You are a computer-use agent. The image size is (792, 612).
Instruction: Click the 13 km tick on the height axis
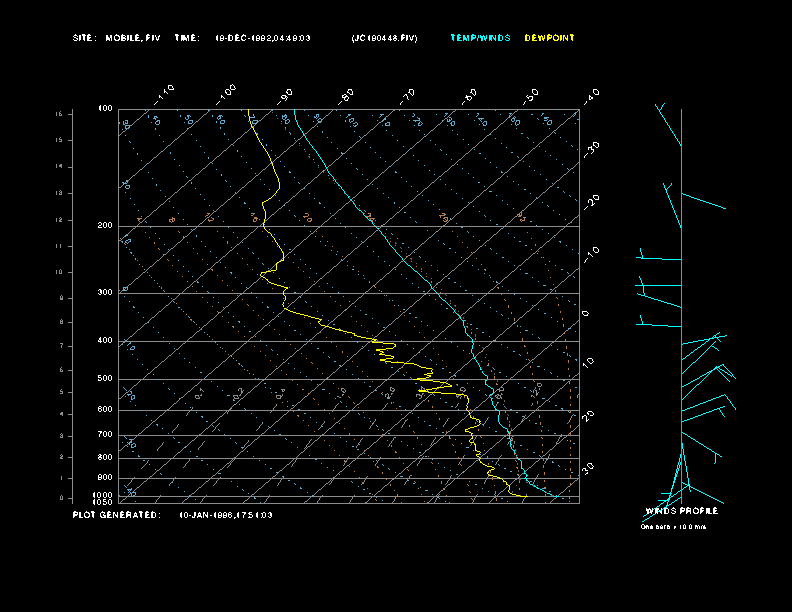(x=59, y=193)
